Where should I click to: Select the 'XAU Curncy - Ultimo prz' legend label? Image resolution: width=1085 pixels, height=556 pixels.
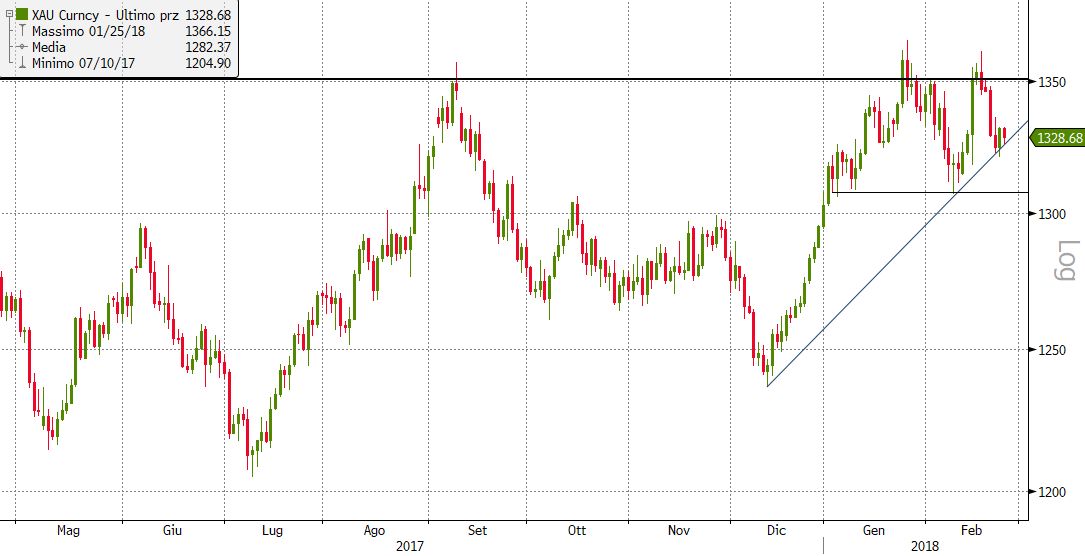click(x=105, y=15)
